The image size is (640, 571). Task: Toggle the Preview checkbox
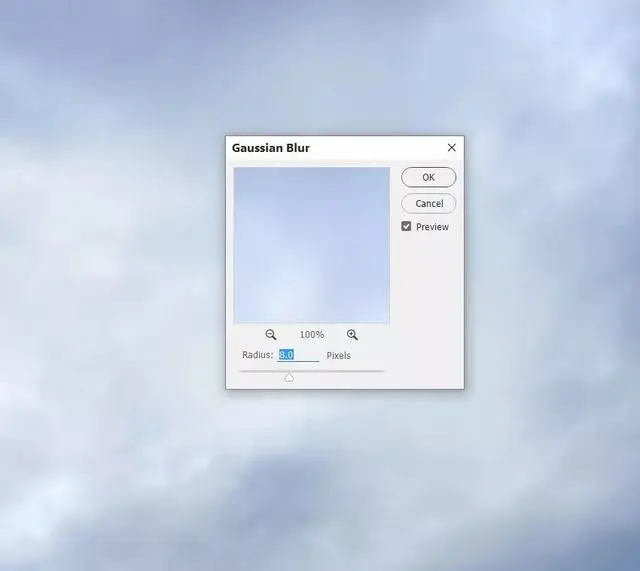[x=406, y=226]
